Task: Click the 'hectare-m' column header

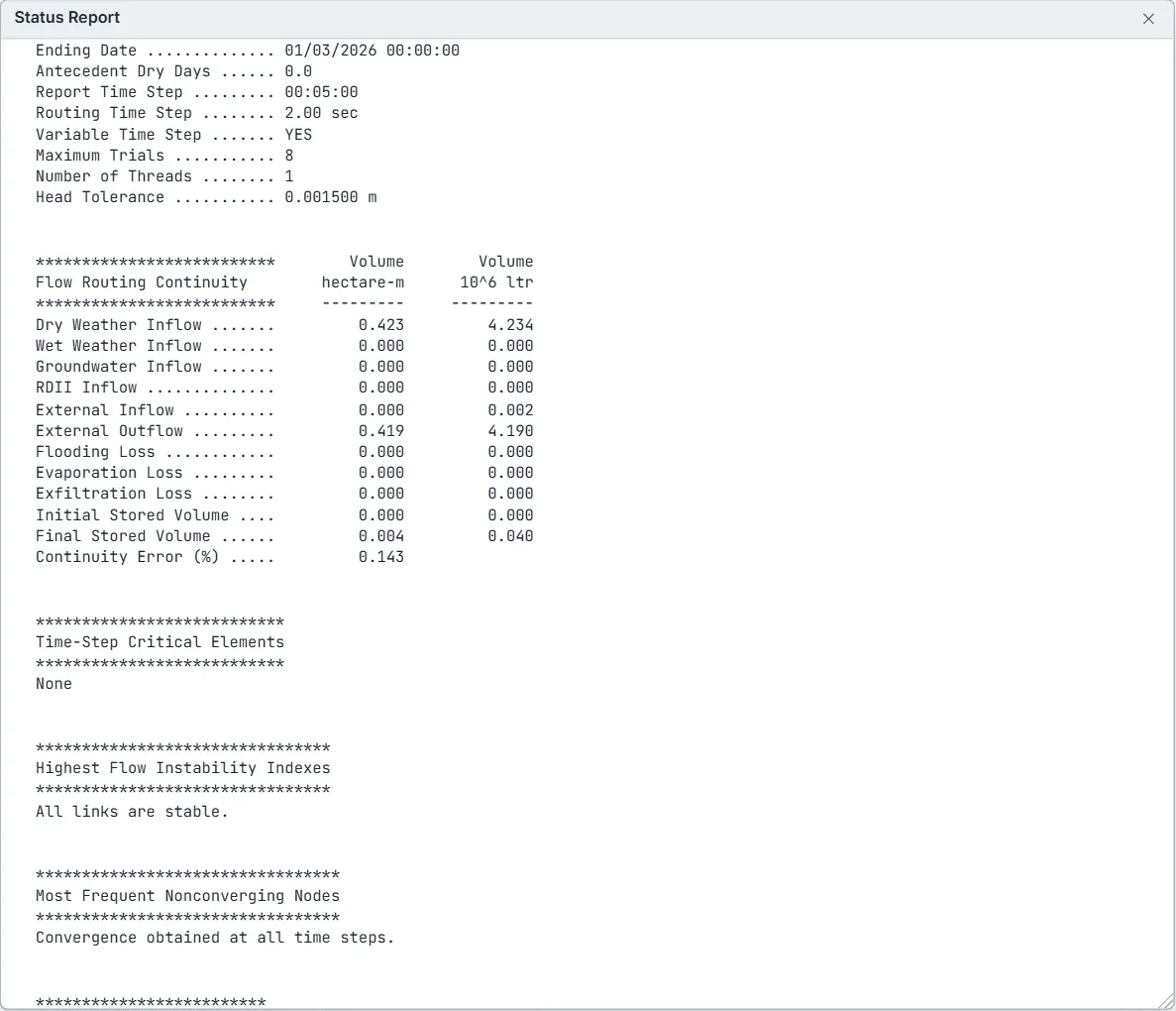Action: pyautogui.click(x=363, y=282)
